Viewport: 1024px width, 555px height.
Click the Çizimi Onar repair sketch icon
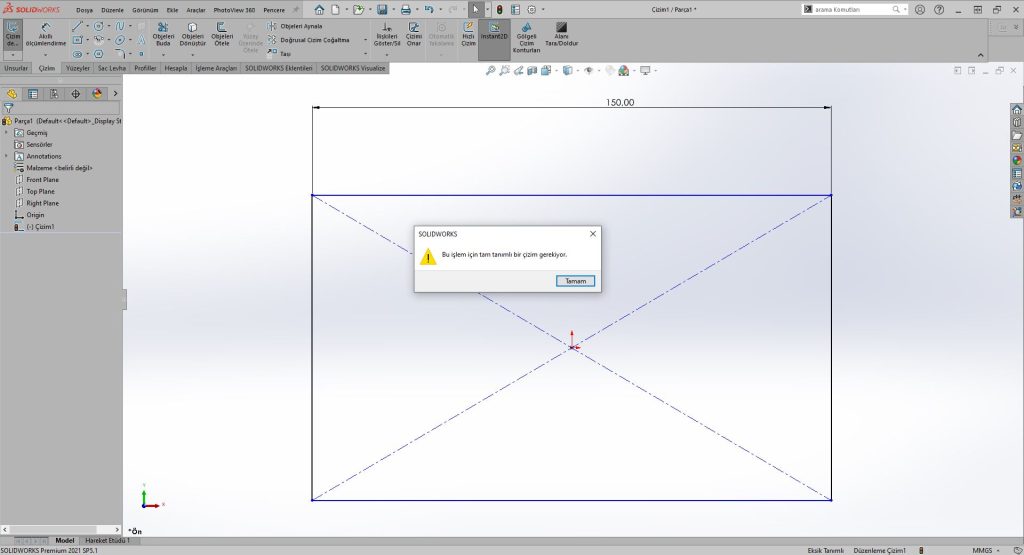[414, 33]
